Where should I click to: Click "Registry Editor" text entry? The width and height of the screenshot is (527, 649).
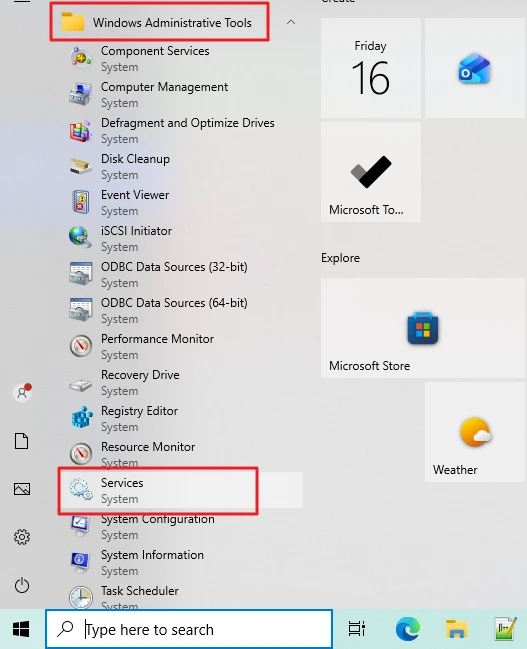140,411
